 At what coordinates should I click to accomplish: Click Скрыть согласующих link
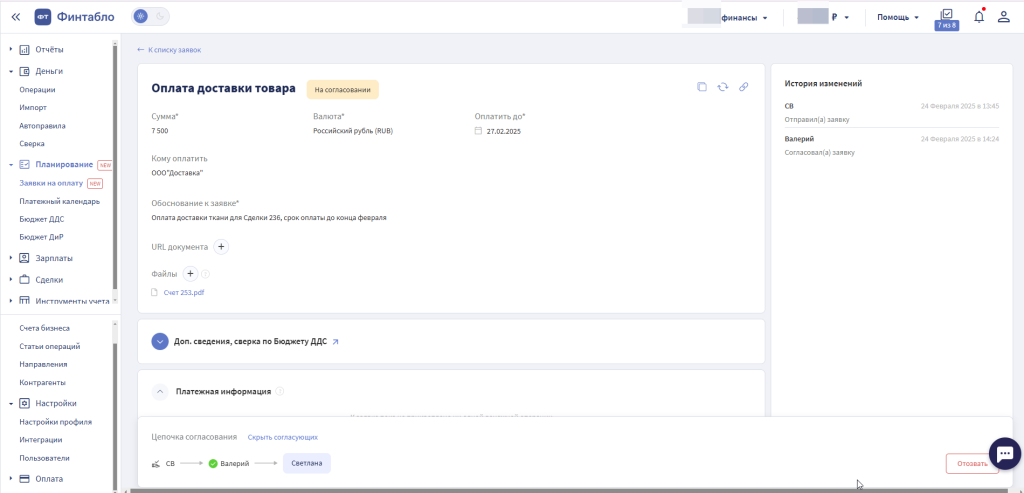point(283,437)
